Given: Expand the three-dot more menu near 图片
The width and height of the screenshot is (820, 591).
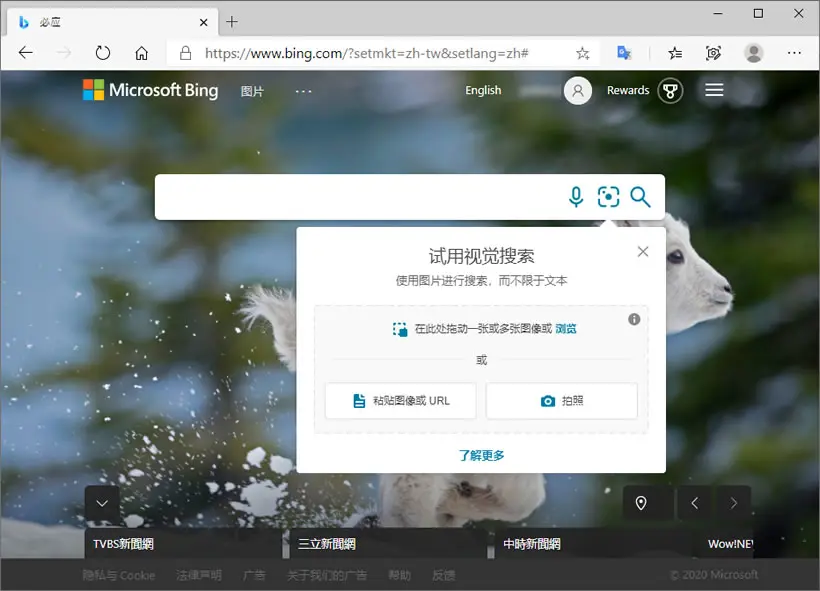Looking at the screenshot, I should [303, 92].
